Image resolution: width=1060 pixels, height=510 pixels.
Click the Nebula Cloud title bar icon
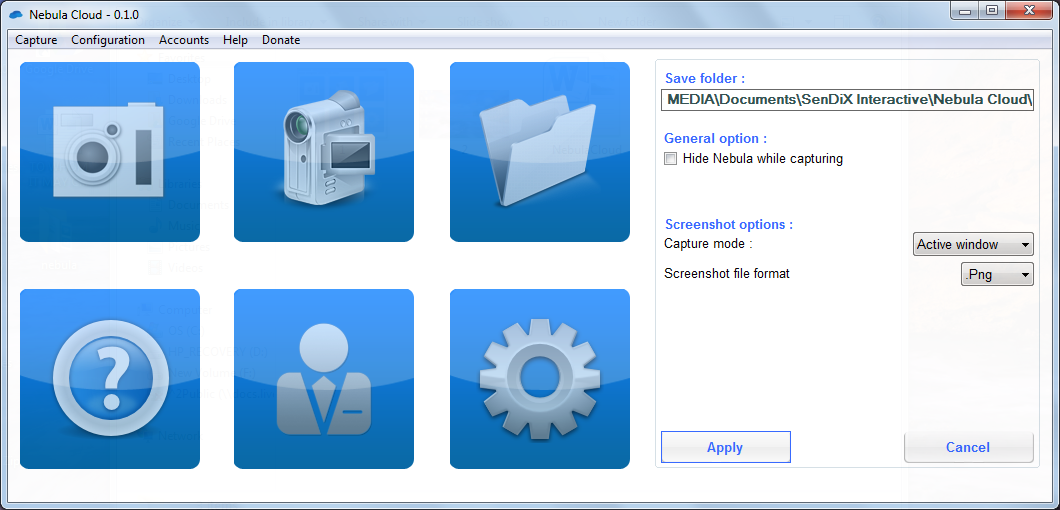(16, 14)
